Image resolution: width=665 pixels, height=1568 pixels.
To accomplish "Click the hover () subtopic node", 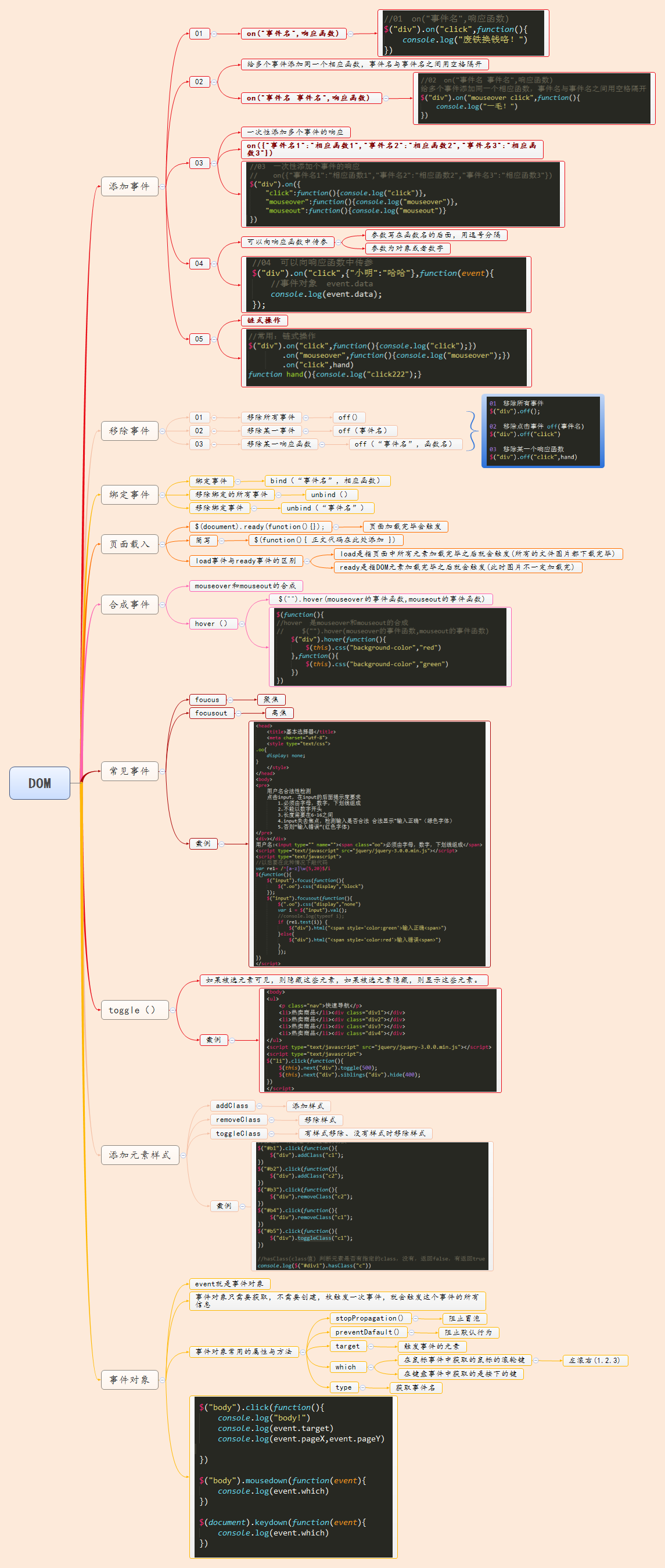I will point(211,623).
